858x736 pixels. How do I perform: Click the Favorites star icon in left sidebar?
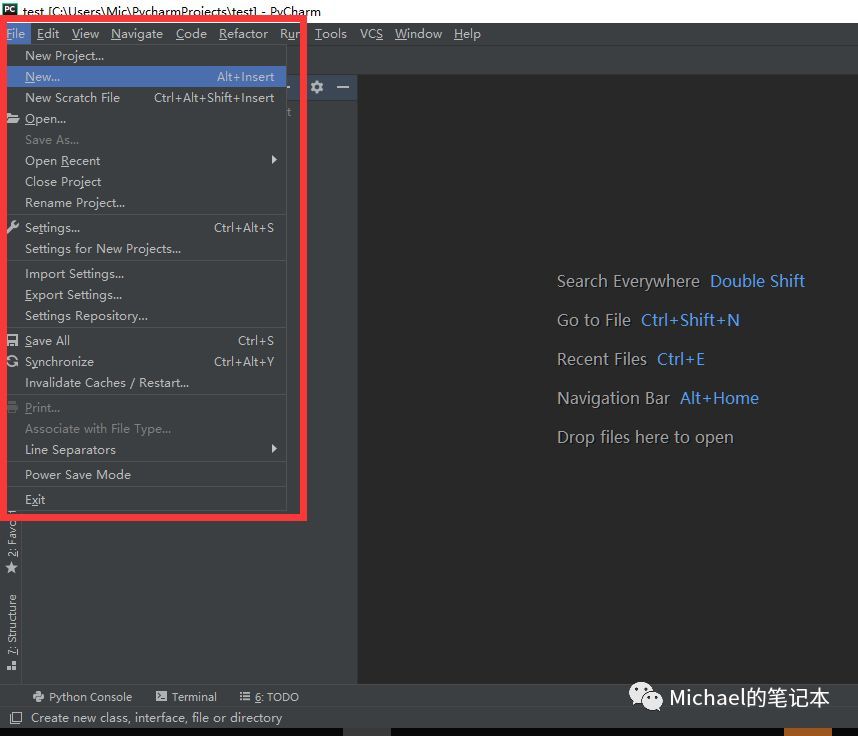12,568
